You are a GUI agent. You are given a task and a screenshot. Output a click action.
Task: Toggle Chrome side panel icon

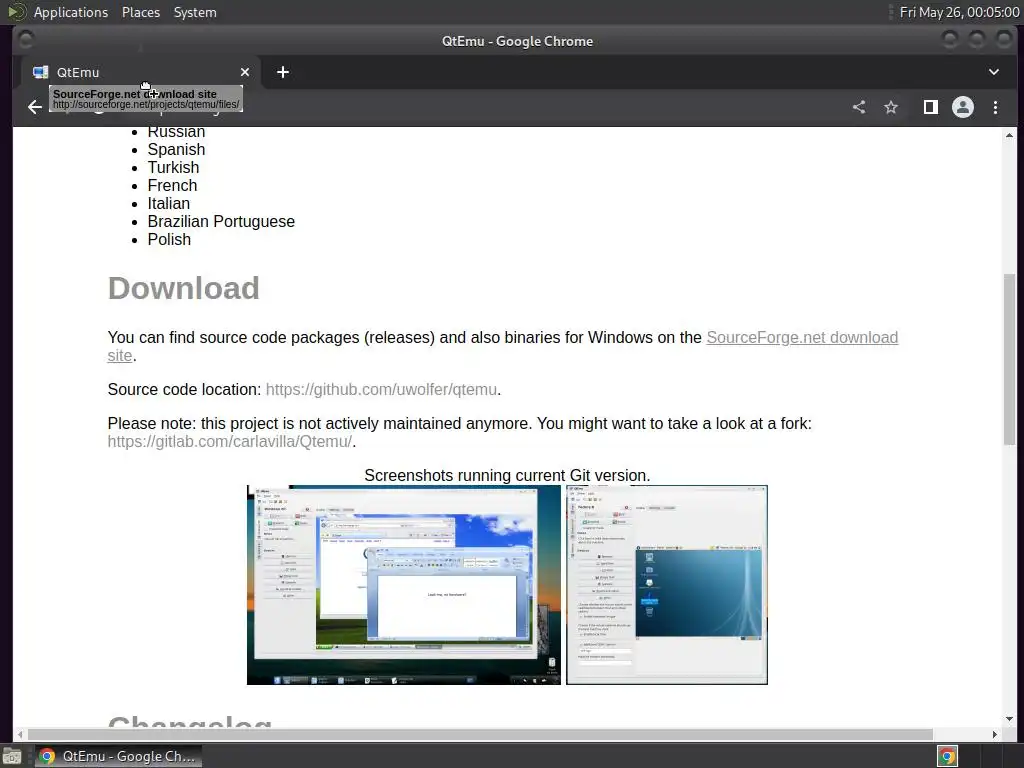click(x=931, y=107)
